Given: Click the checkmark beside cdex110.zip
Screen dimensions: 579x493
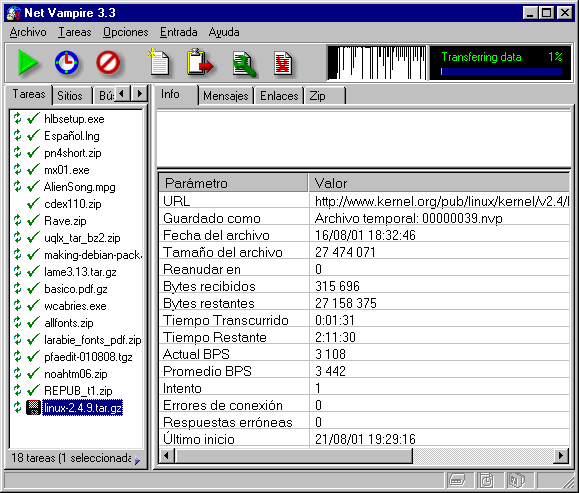Looking at the screenshot, I should point(33,203).
